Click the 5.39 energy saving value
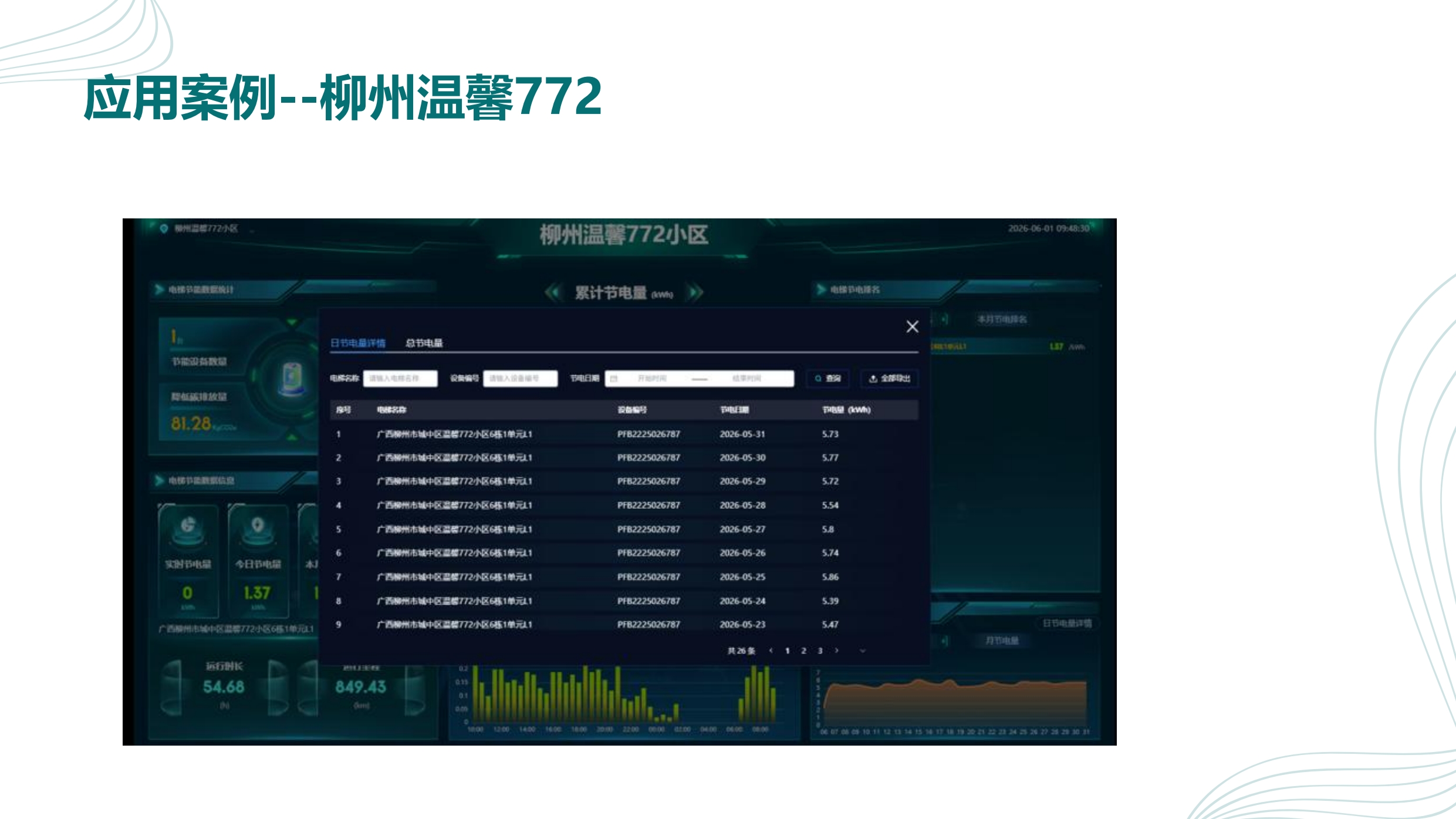 [x=830, y=601]
